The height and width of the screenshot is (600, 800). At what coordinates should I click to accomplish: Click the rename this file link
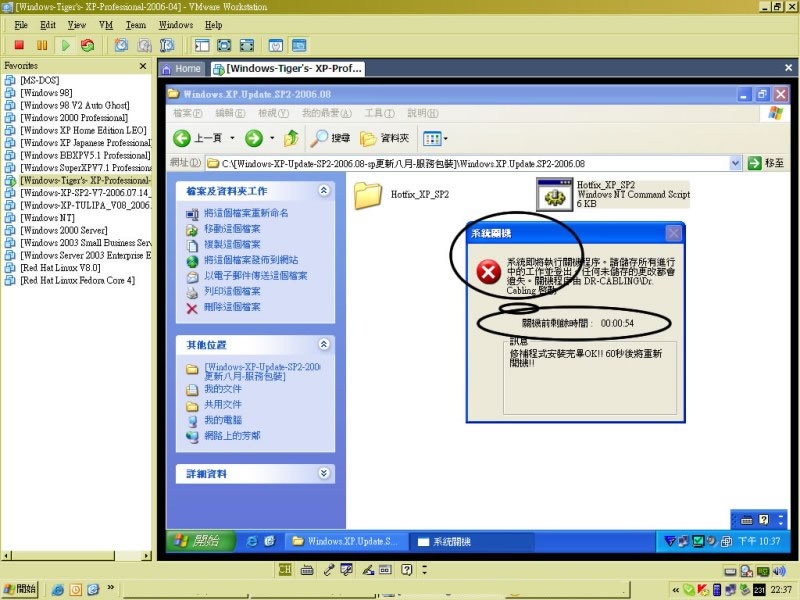[x=246, y=213]
